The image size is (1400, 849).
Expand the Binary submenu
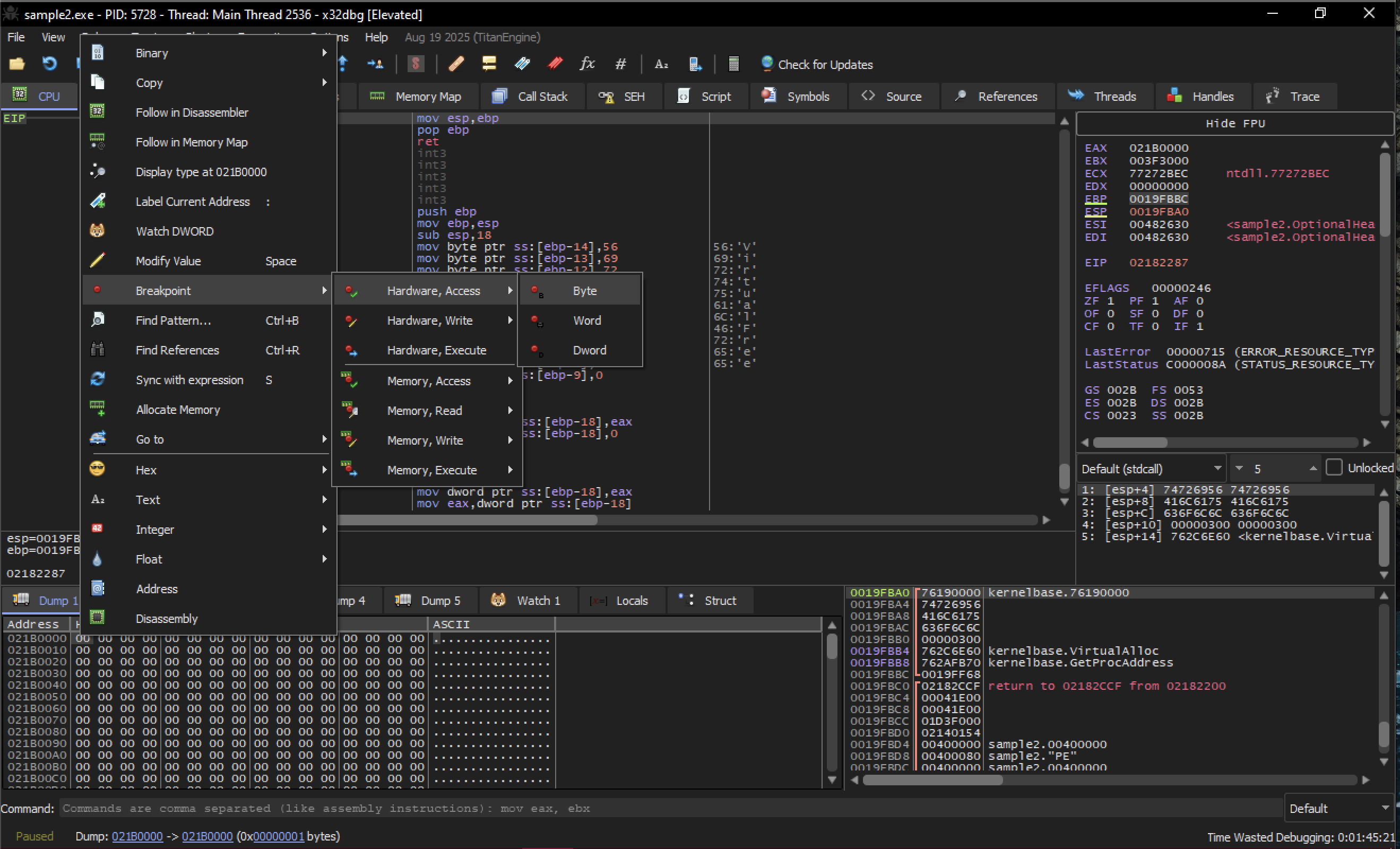pos(209,53)
